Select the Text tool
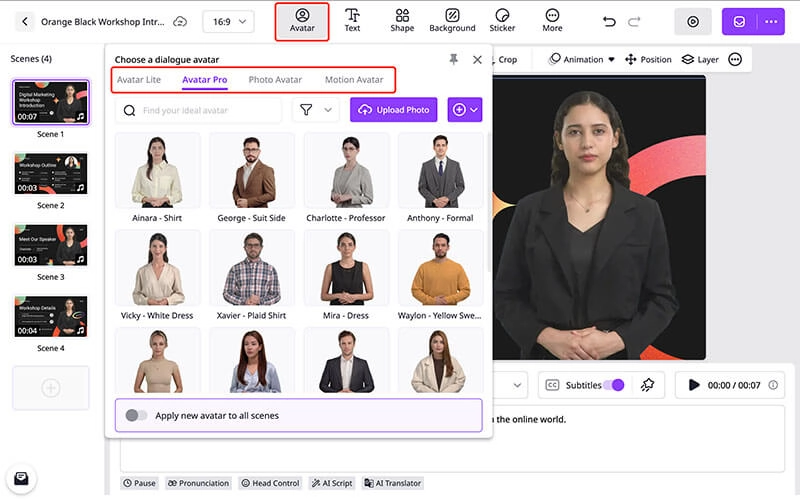Viewport: 800px width, 500px height. [352, 21]
